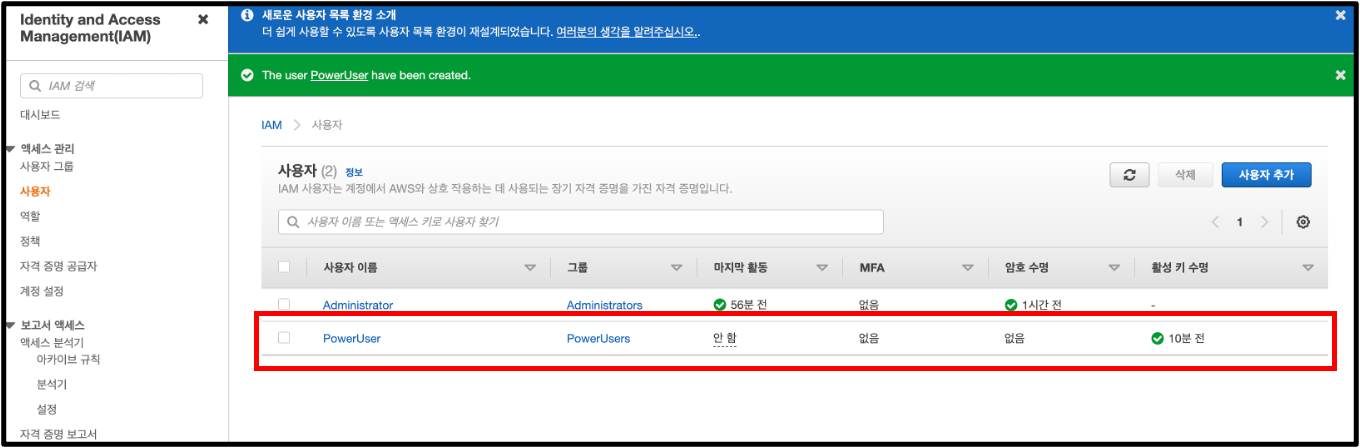Select the PowerUser row checkbox

(284, 338)
